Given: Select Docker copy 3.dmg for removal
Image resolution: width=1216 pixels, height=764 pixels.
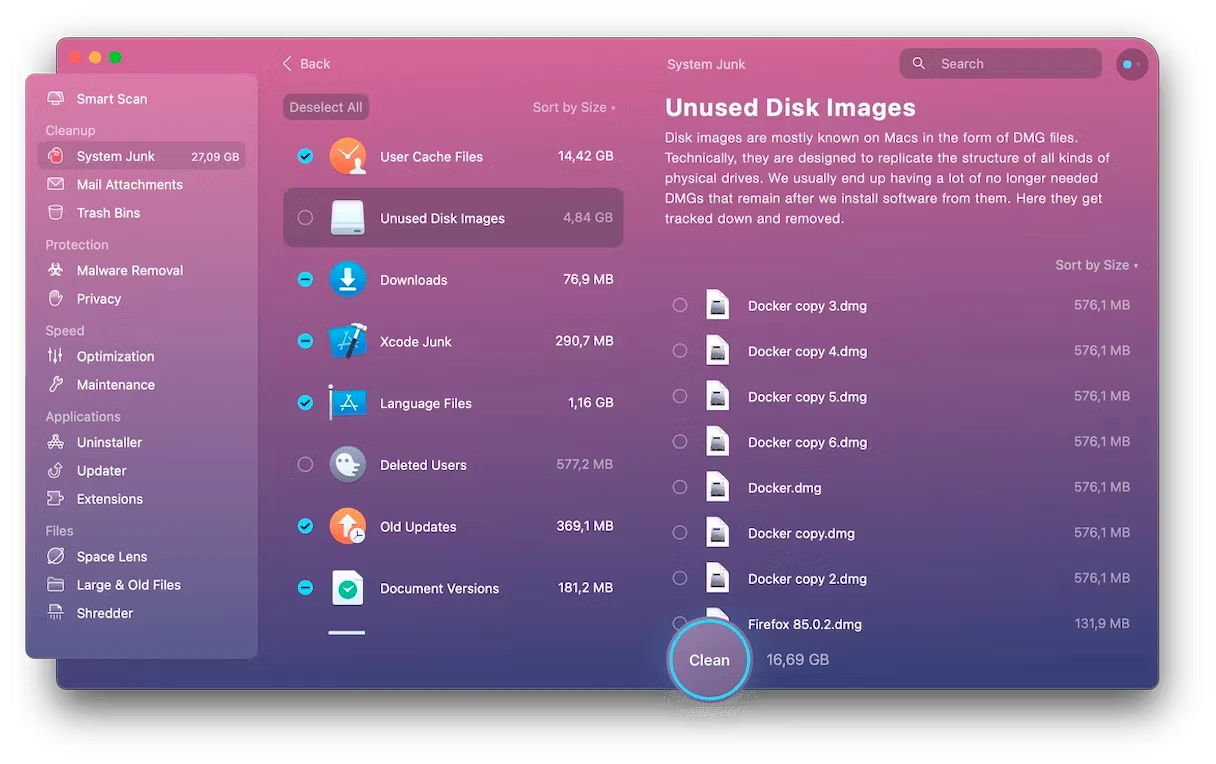Looking at the screenshot, I should pos(680,305).
